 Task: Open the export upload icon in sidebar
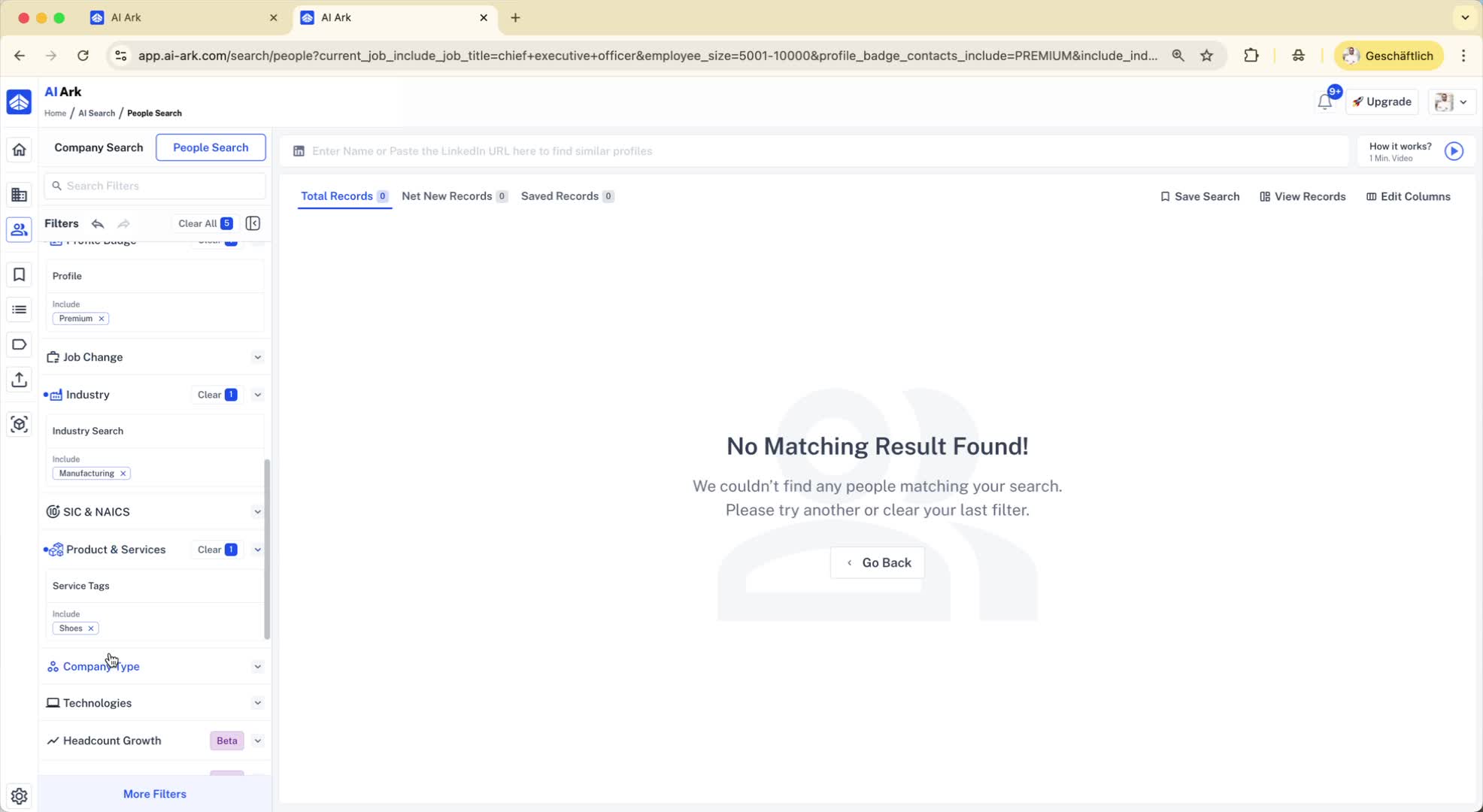[19, 380]
